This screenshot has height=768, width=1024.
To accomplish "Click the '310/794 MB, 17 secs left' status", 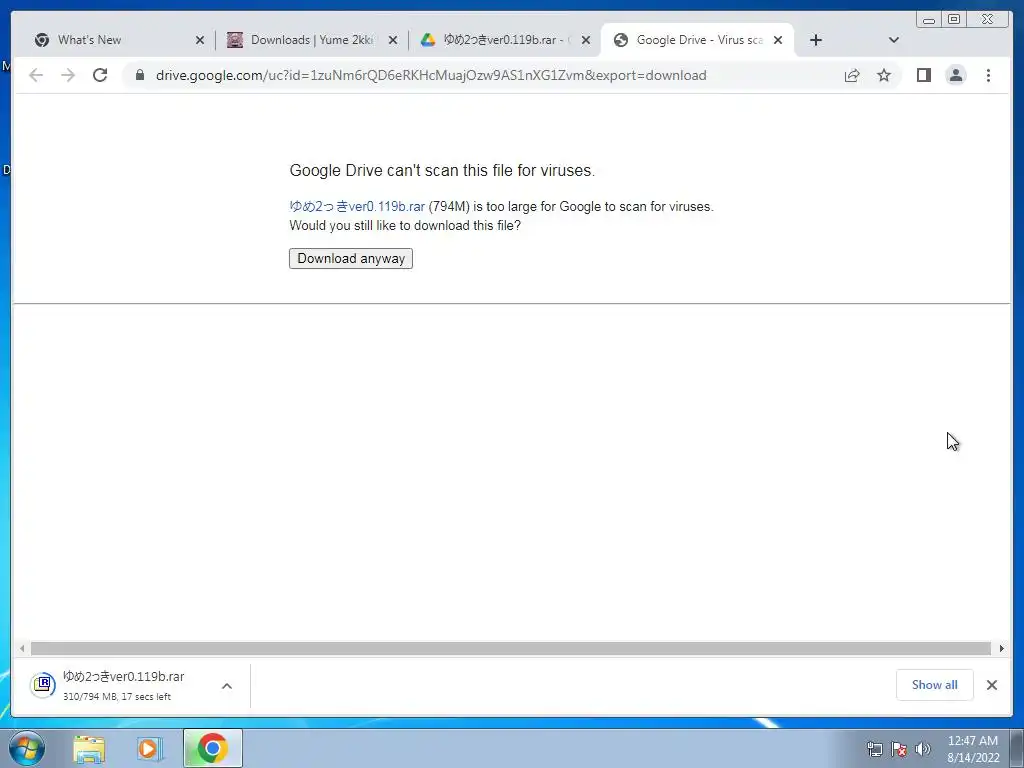I will 117,697.
